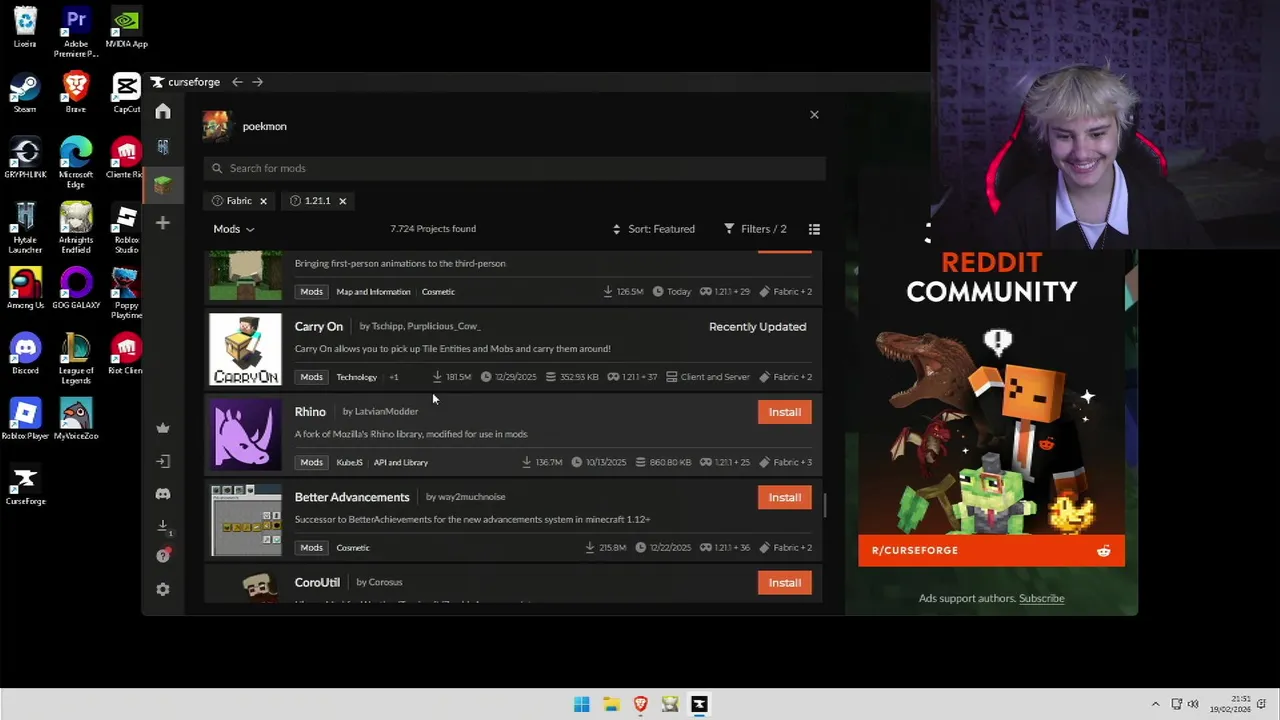Select the Cosmetic tag on Better Advancements

353,548
